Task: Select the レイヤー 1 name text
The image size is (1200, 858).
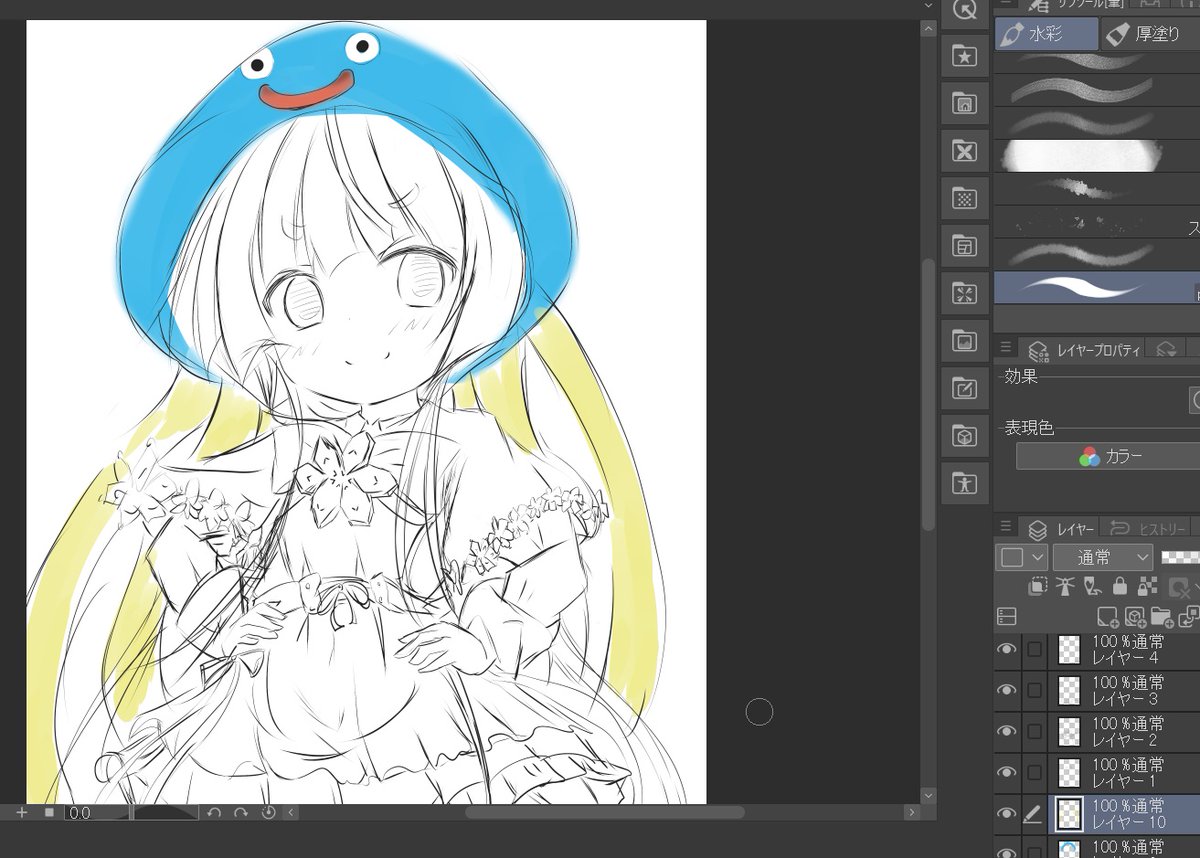Action: (x=1125, y=780)
